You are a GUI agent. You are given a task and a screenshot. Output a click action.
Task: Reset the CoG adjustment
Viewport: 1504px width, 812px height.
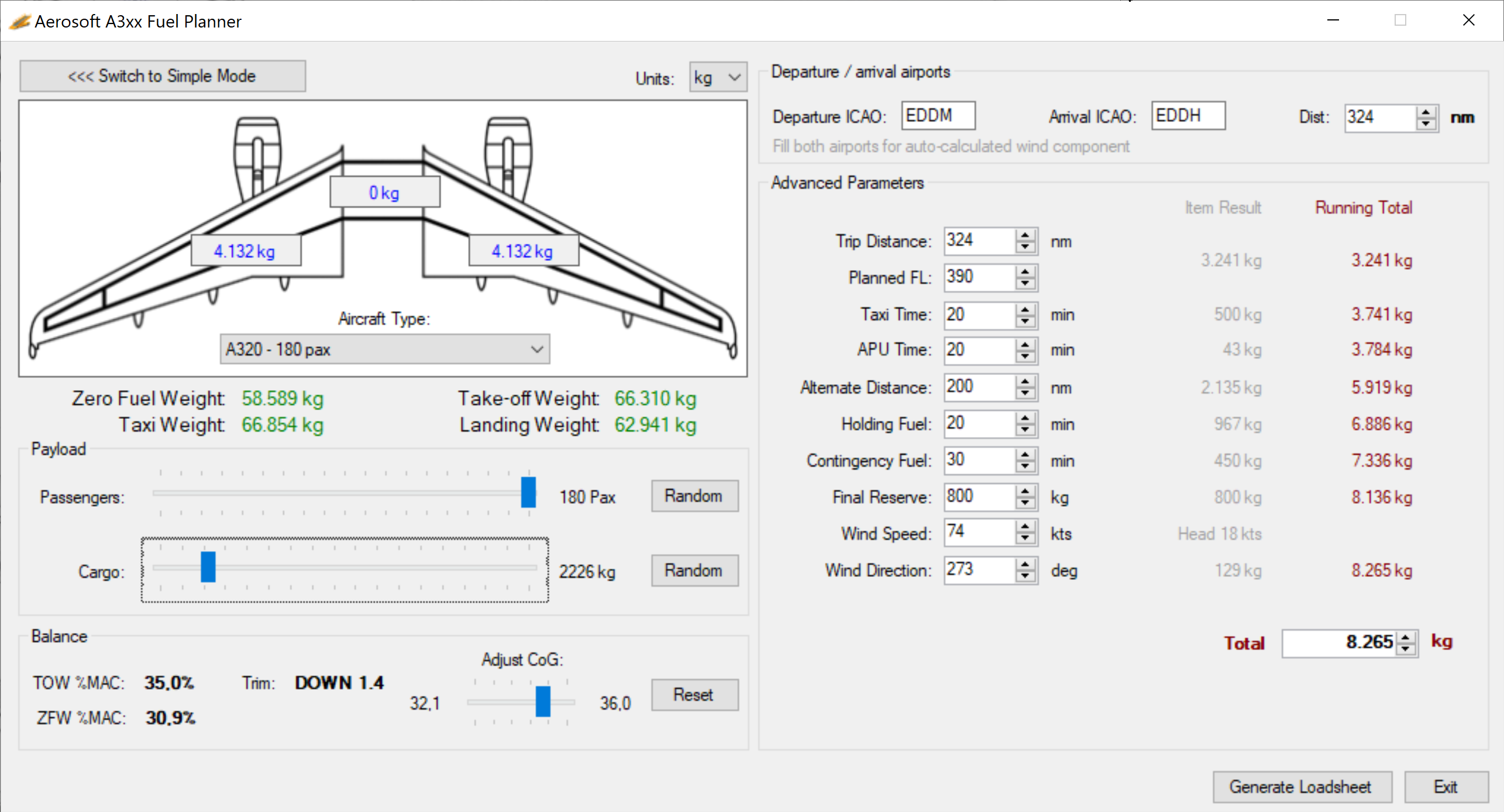click(695, 694)
